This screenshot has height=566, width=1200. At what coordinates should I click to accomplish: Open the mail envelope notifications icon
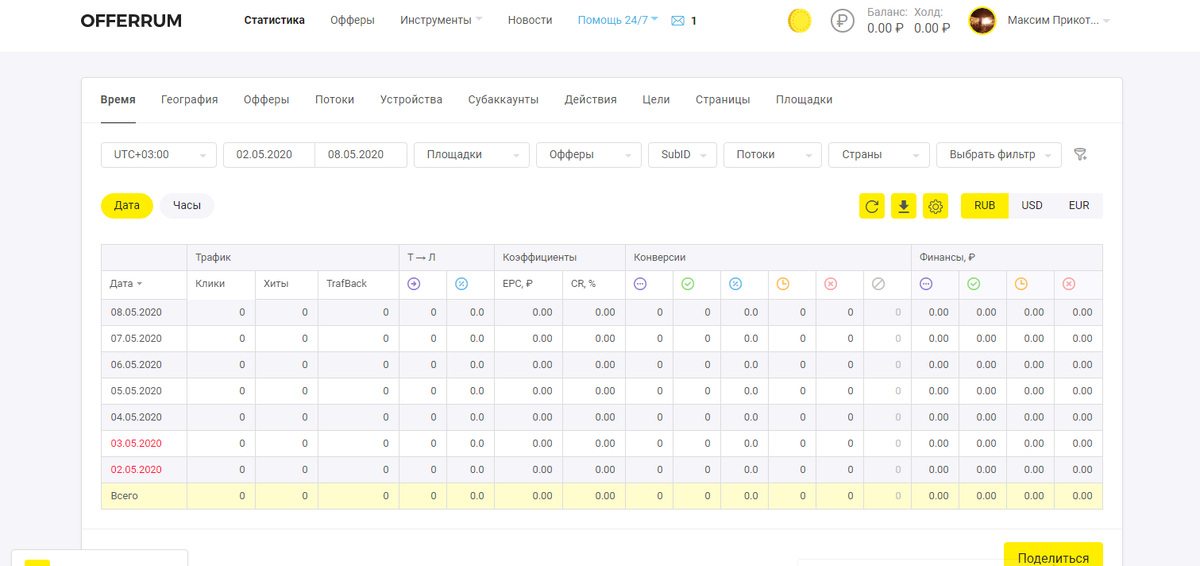coord(678,20)
